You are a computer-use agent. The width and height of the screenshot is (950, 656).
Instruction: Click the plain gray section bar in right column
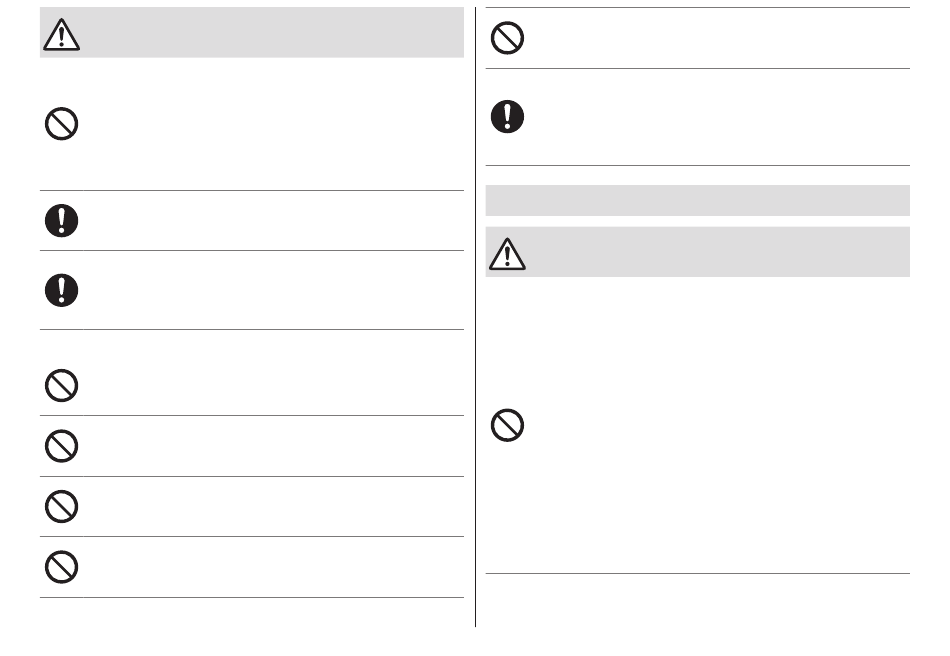(x=697, y=200)
